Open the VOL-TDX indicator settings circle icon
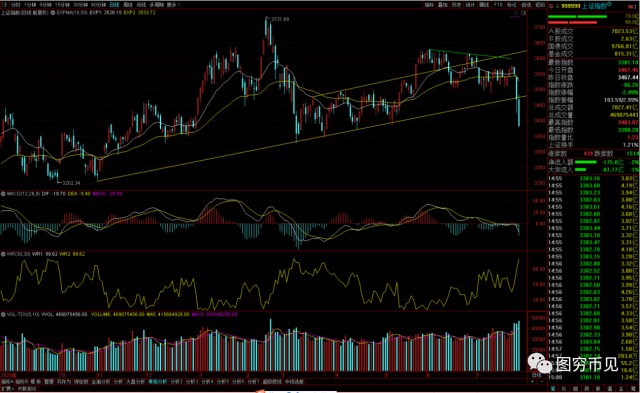The image size is (640, 393). 3,315
